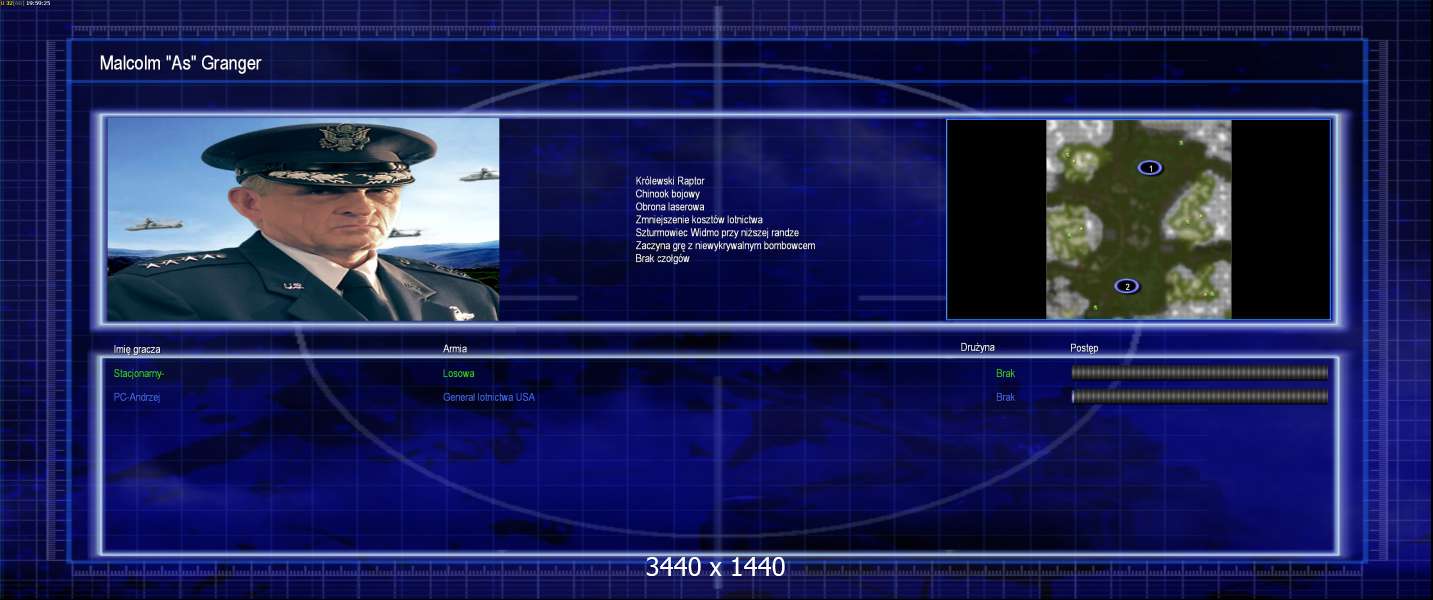Image resolution: width=1433 pixels, height=600 pixels.
Task: Click 'Zaczyna grę z niewykrywalnym bombowcem' line
Action: tap(725, 246)
